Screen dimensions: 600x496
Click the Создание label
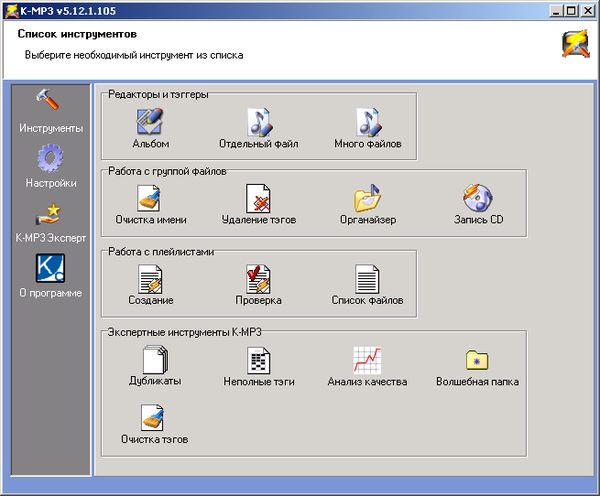click(151, 300)
